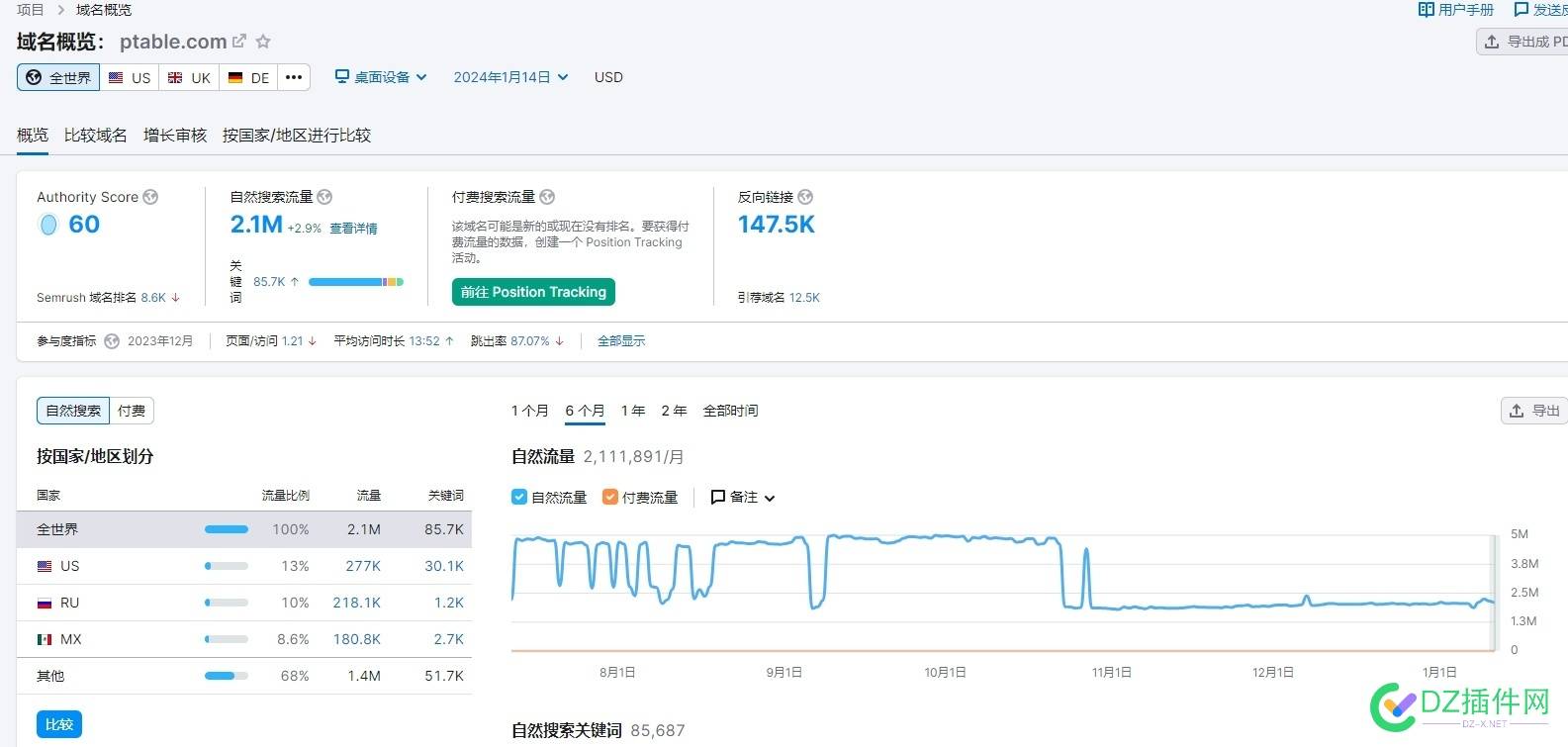Click the 2.1M organic traffic value
The height and width of the screenshot is (747, 1568).
click(256, 225)
